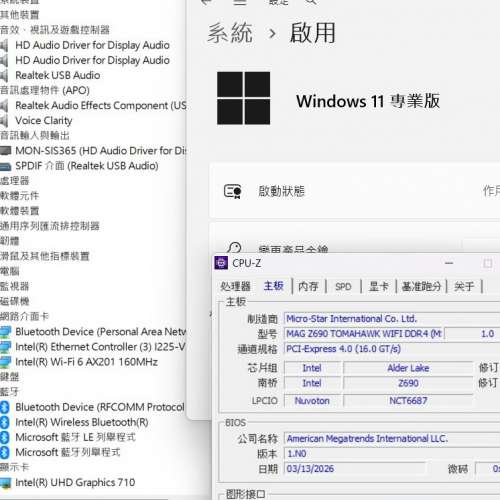This screenshot has height=500, width=500.
Task: Click 系統 breadcrumb link in Settings
Action: tap(230, 33)
